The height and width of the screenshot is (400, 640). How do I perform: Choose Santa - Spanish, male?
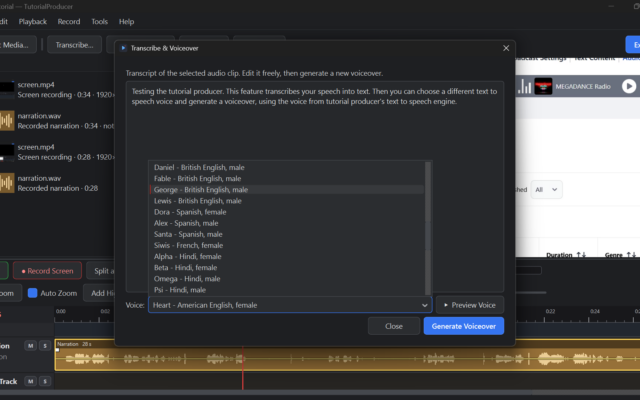[287, 234]
